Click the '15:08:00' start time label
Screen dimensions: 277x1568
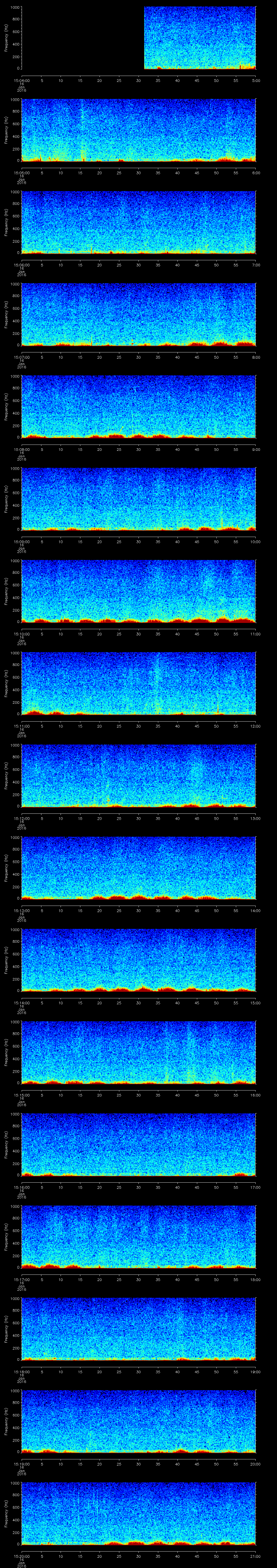(x=21, y=449)
